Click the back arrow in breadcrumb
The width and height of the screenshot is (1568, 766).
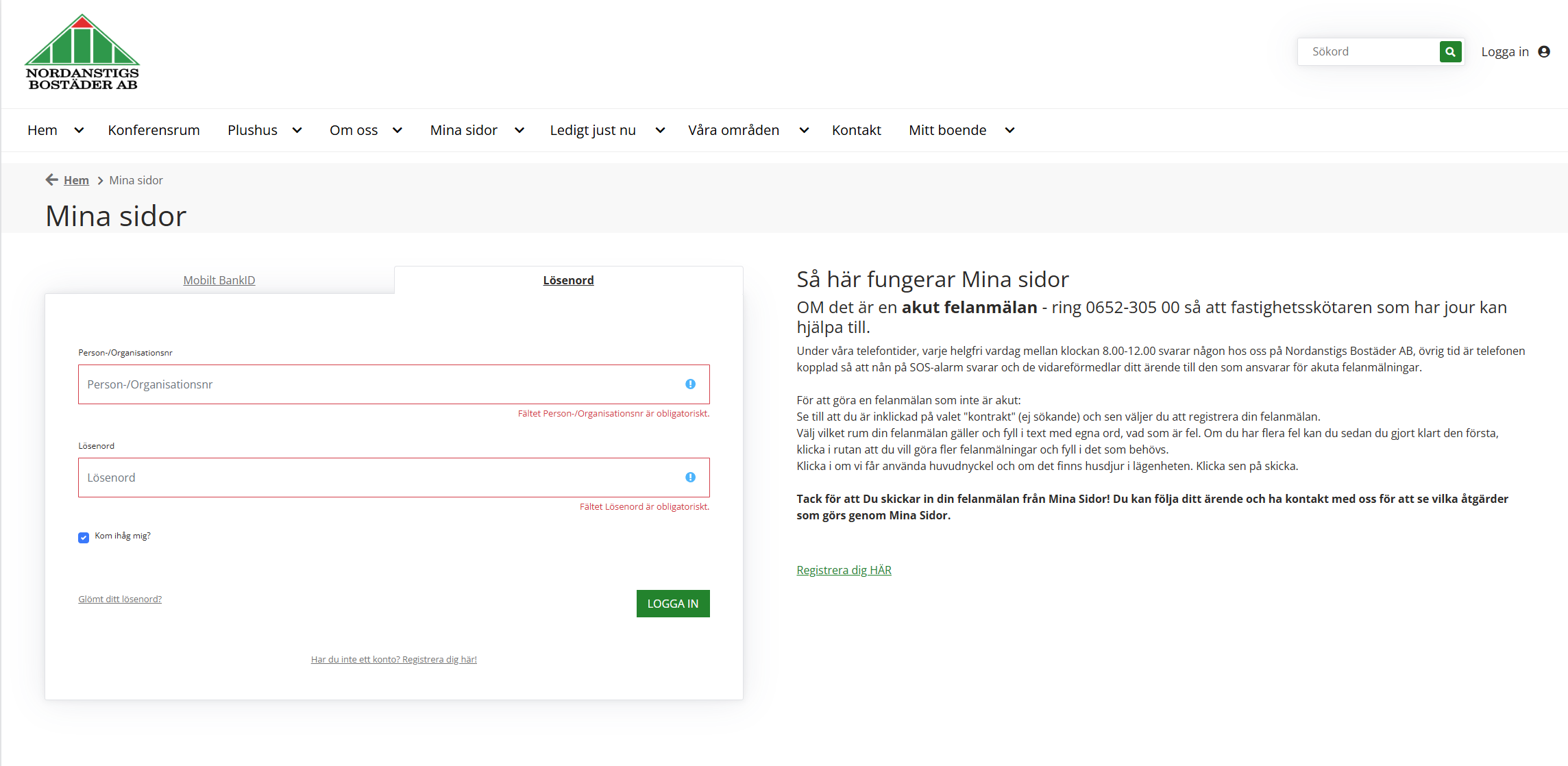click(51, 180)
